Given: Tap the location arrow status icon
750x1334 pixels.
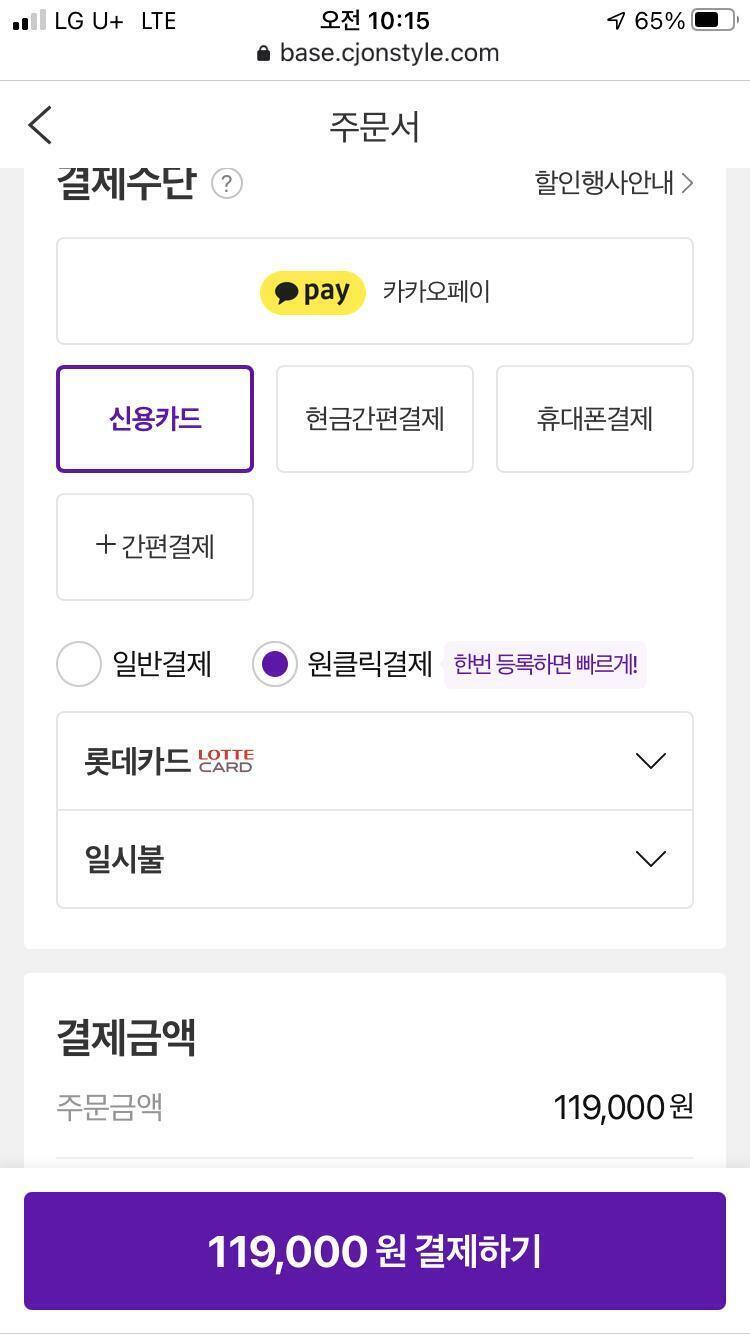Looking at the screenshot, I should (x=616, y=20).
